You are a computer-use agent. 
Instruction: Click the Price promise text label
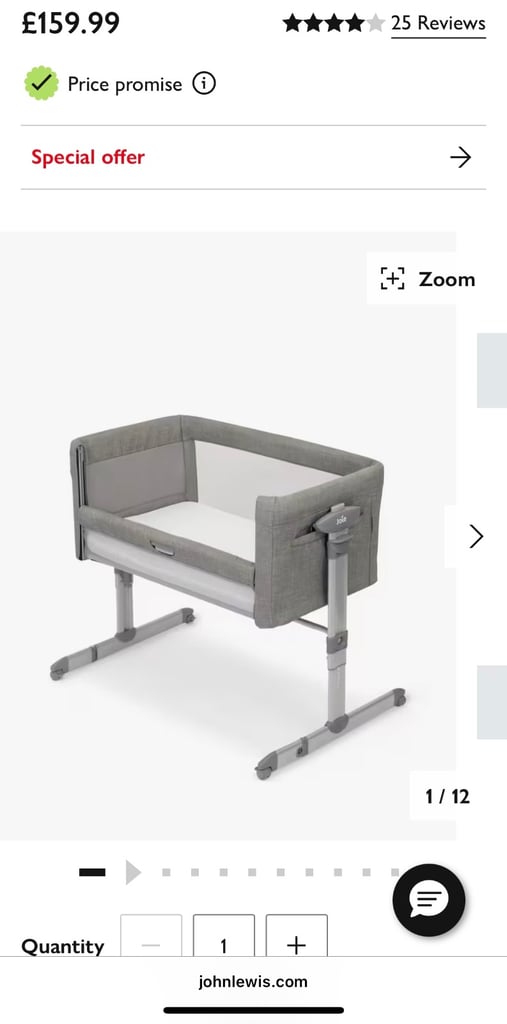pyautogui.click(x=125, y=84)
